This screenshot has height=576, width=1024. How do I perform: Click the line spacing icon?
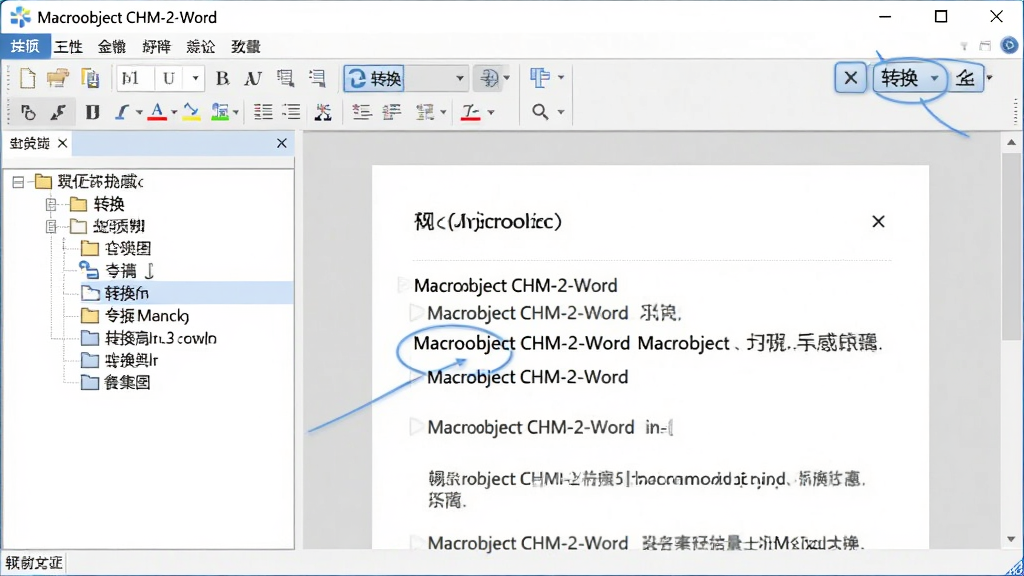(x=425, y=112)
